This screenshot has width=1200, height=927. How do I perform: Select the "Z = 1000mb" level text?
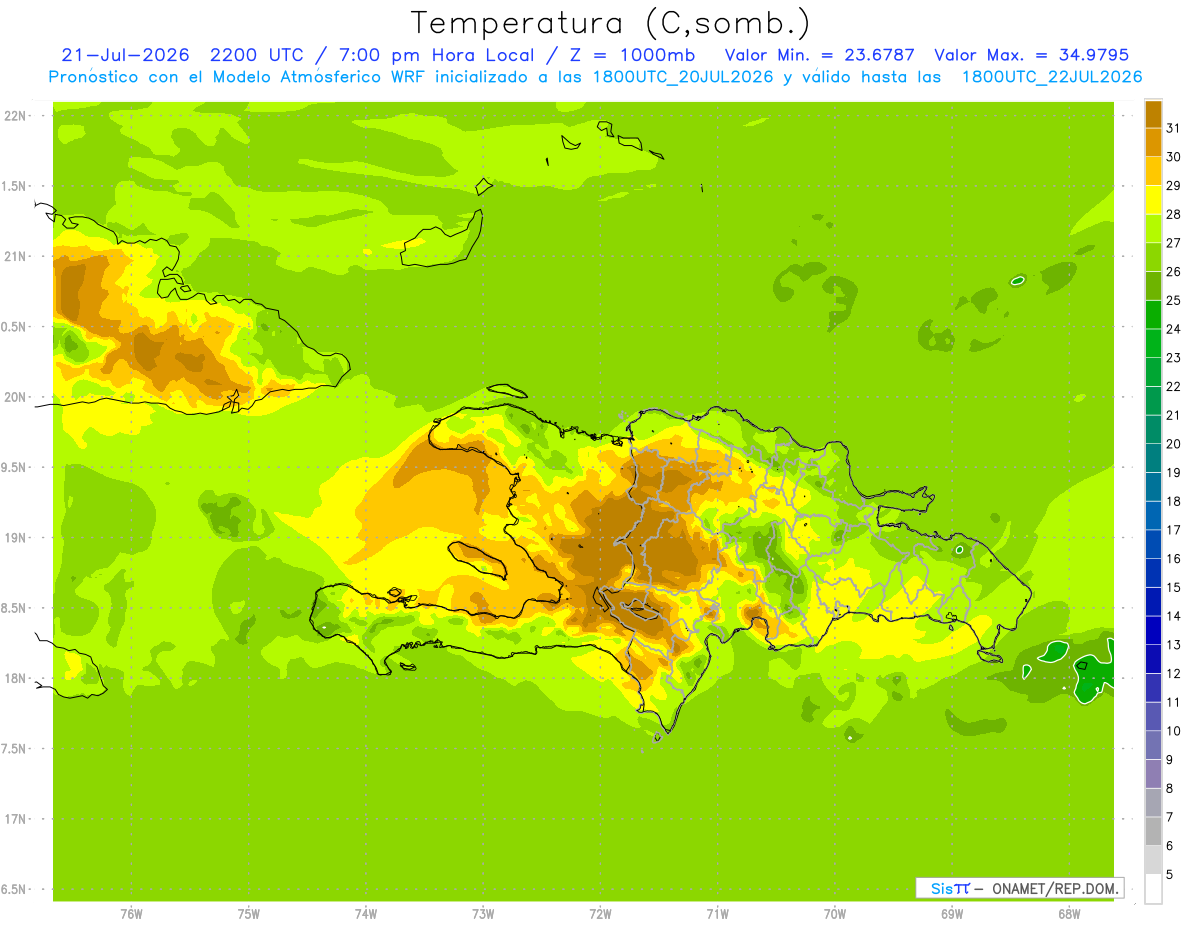pyautogui.click(x=634, y=55)
